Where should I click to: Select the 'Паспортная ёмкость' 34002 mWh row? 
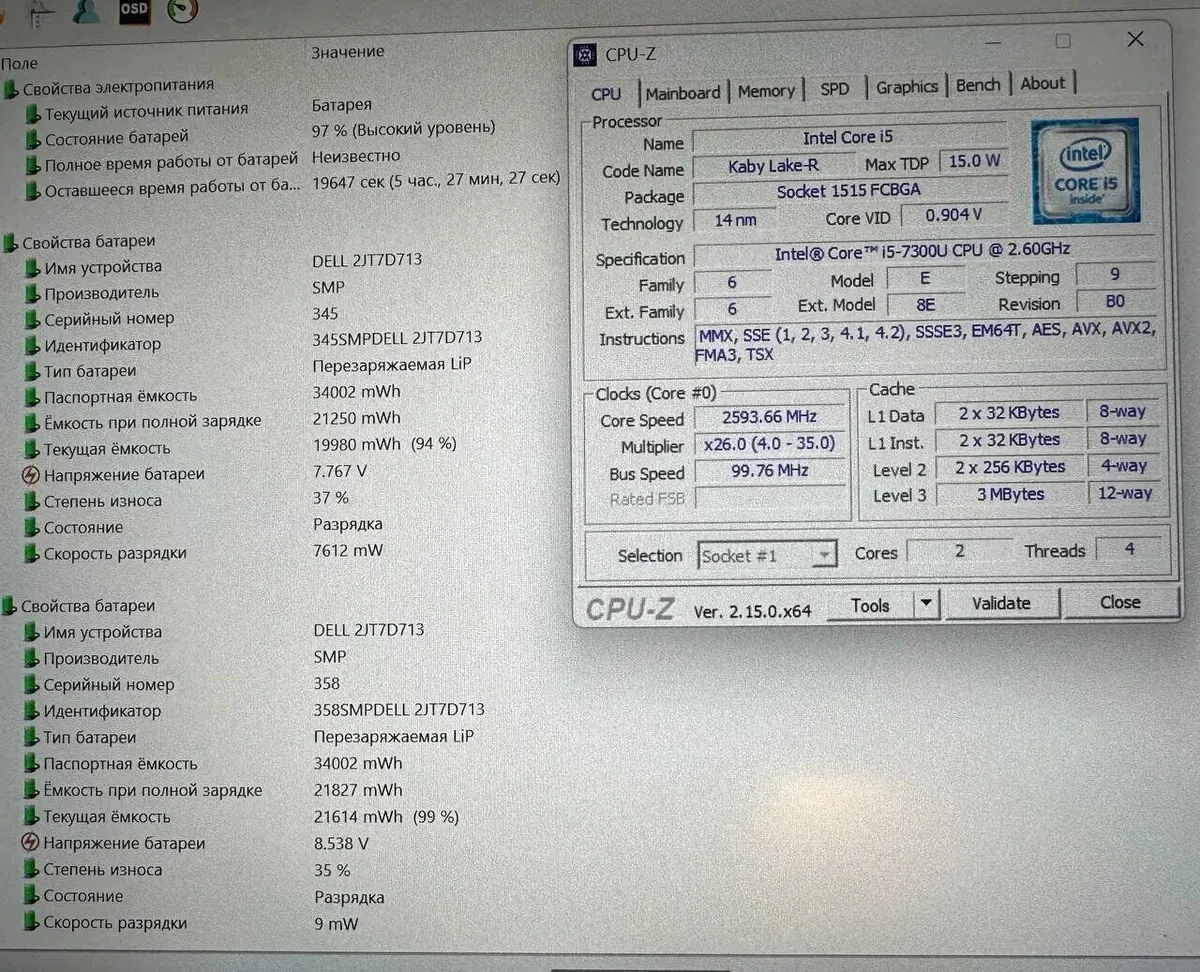click(x=120, y=397)
